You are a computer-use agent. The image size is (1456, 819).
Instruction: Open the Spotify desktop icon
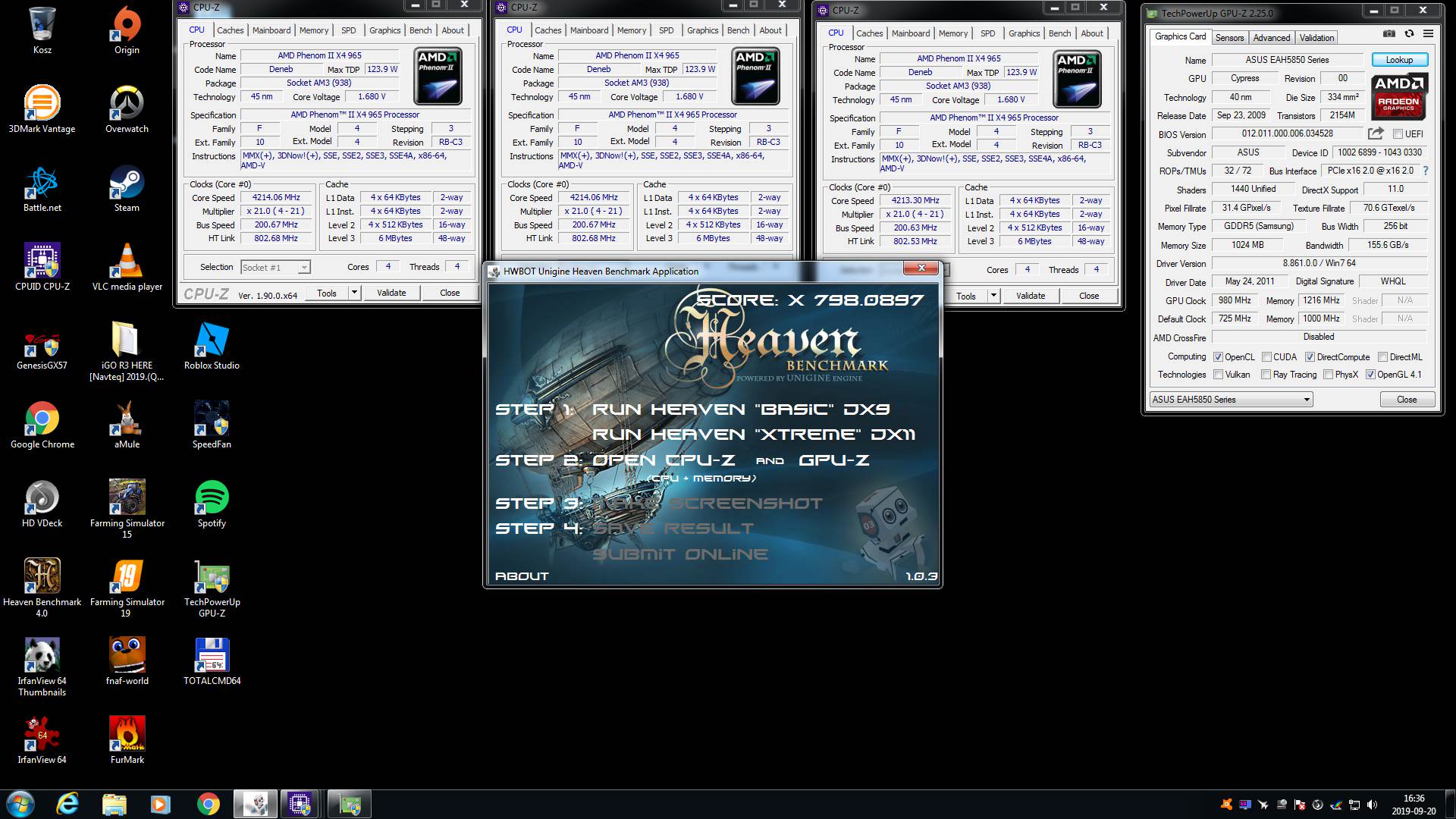(x=212, y=504)
